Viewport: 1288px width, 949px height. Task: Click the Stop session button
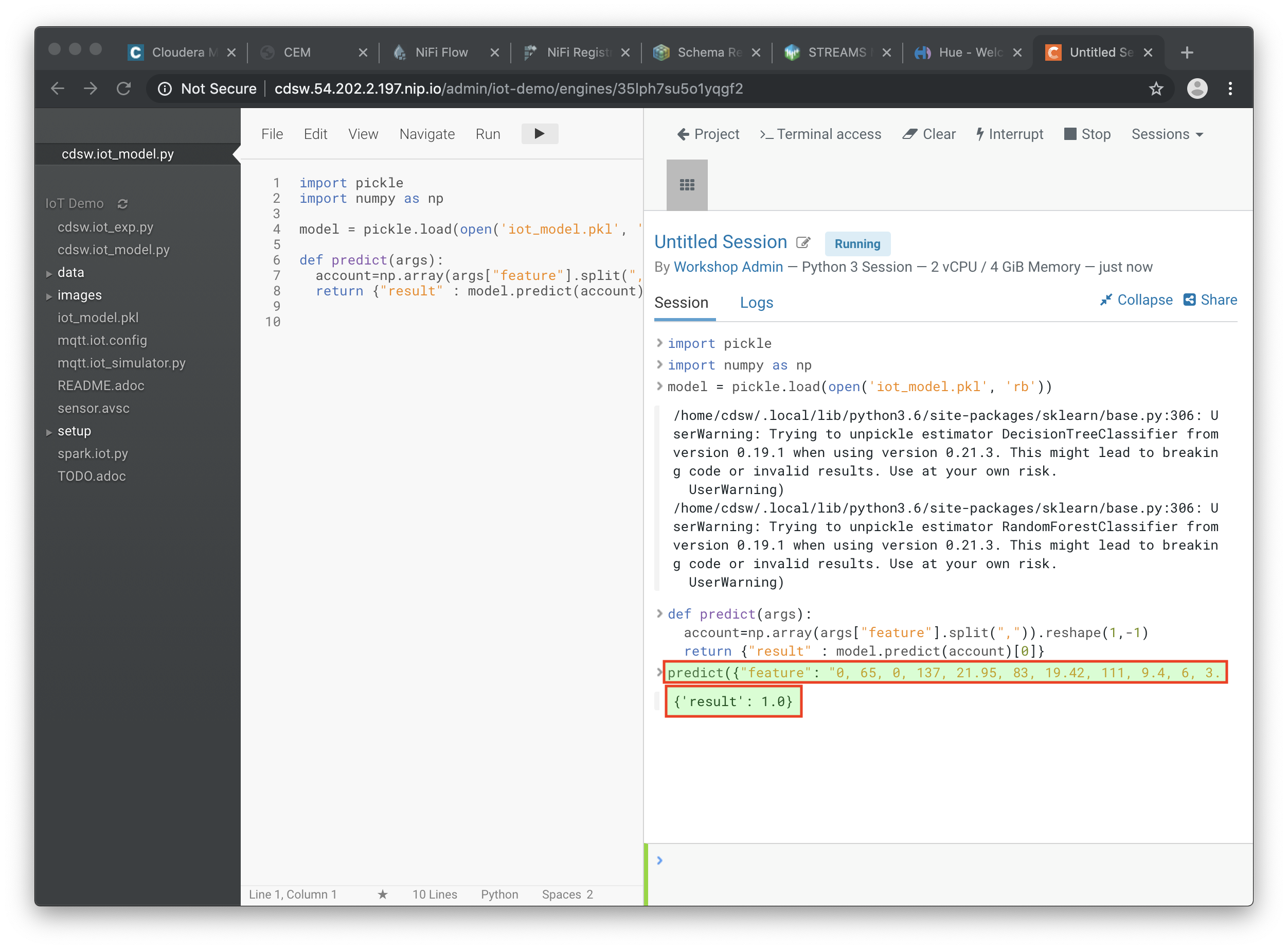(x=1087, y=134)
